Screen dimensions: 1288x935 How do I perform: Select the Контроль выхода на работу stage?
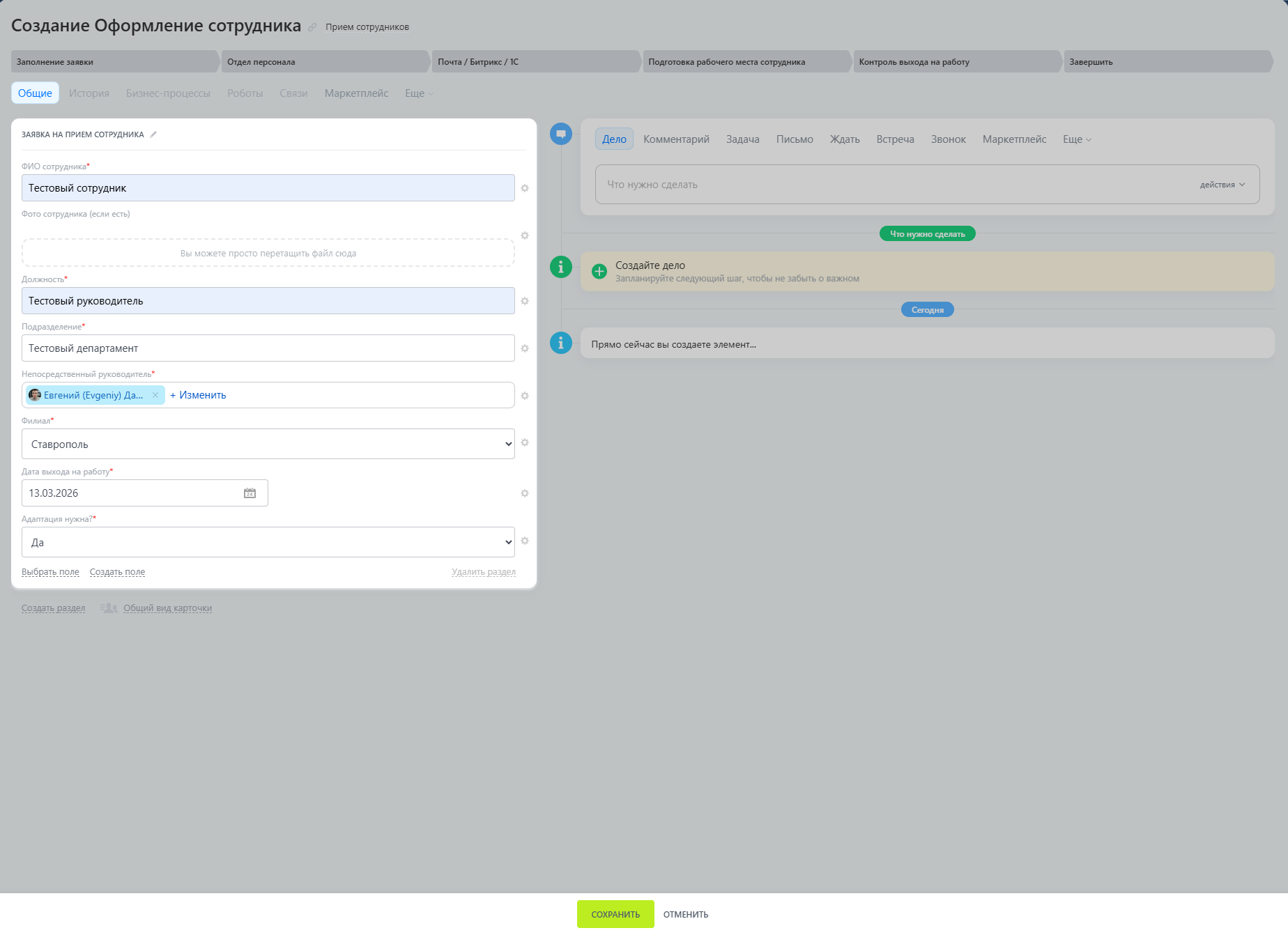958,62
